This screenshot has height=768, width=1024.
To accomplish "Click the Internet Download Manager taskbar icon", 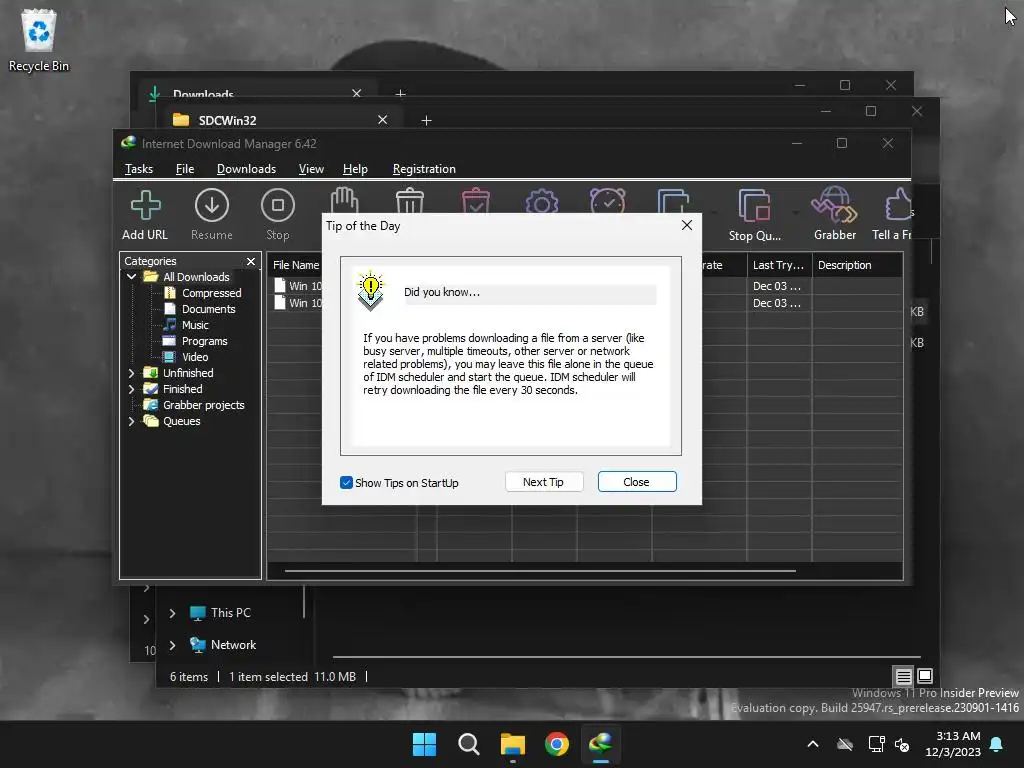I will (601, 744).
